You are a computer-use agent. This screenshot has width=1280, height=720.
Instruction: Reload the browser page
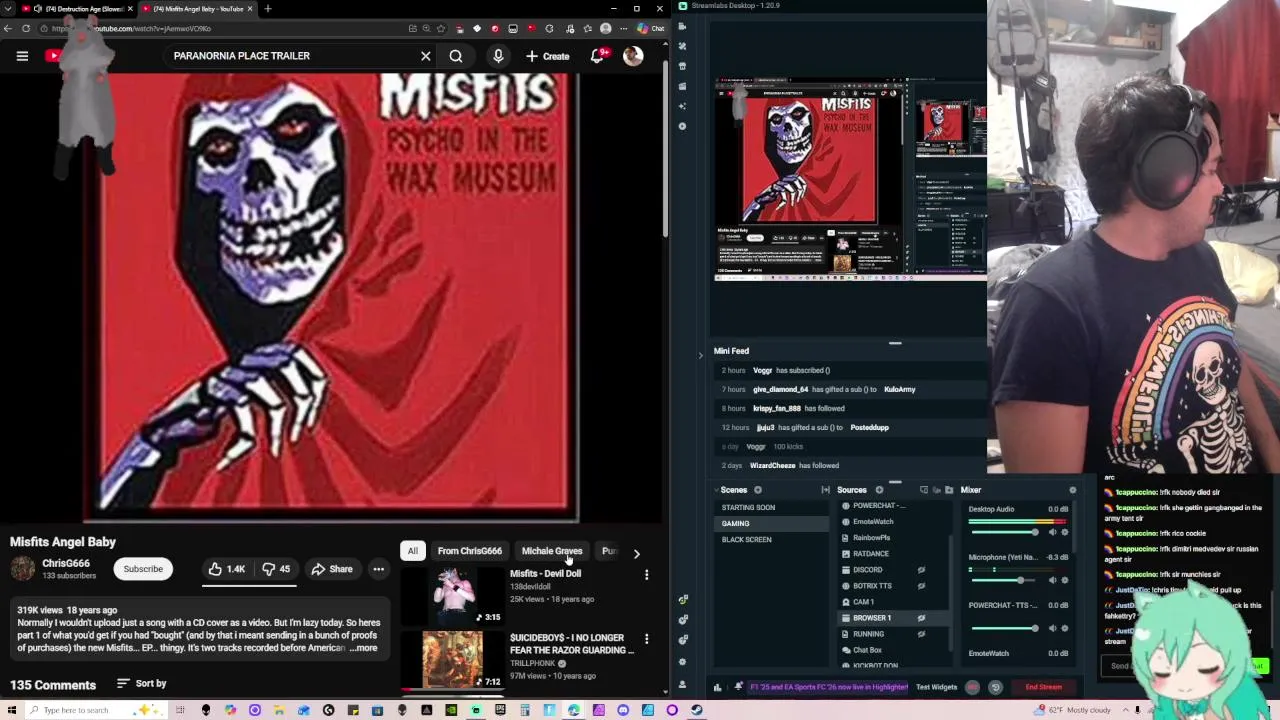click(x=26, y=28)
